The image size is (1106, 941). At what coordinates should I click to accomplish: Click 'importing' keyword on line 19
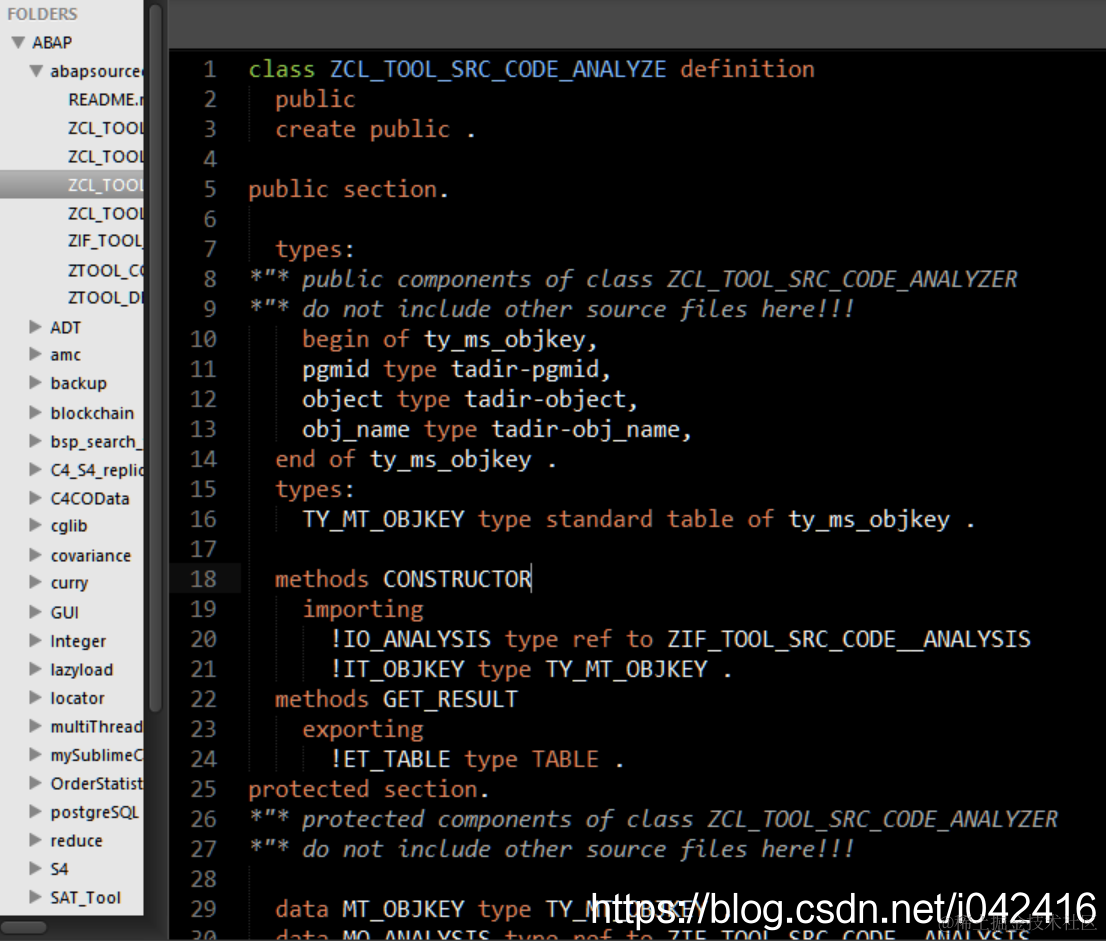pyautogui.click(x=363, y=609)
